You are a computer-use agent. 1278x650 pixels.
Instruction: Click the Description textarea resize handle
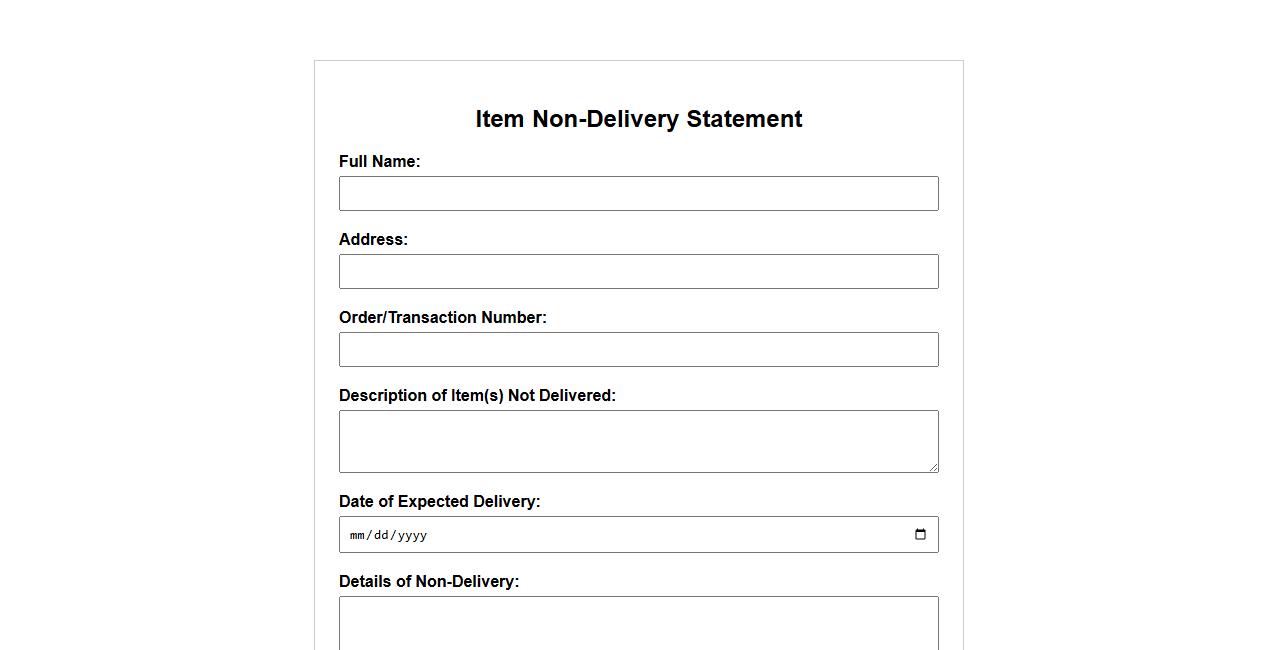(x=933, y=467)
